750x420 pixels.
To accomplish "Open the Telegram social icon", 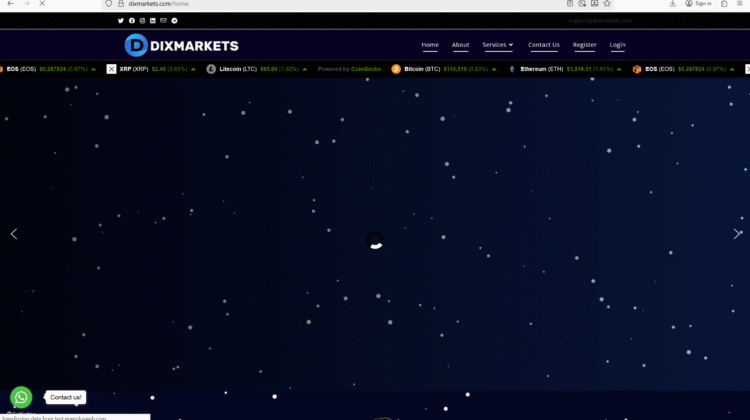I will [175, 20].
